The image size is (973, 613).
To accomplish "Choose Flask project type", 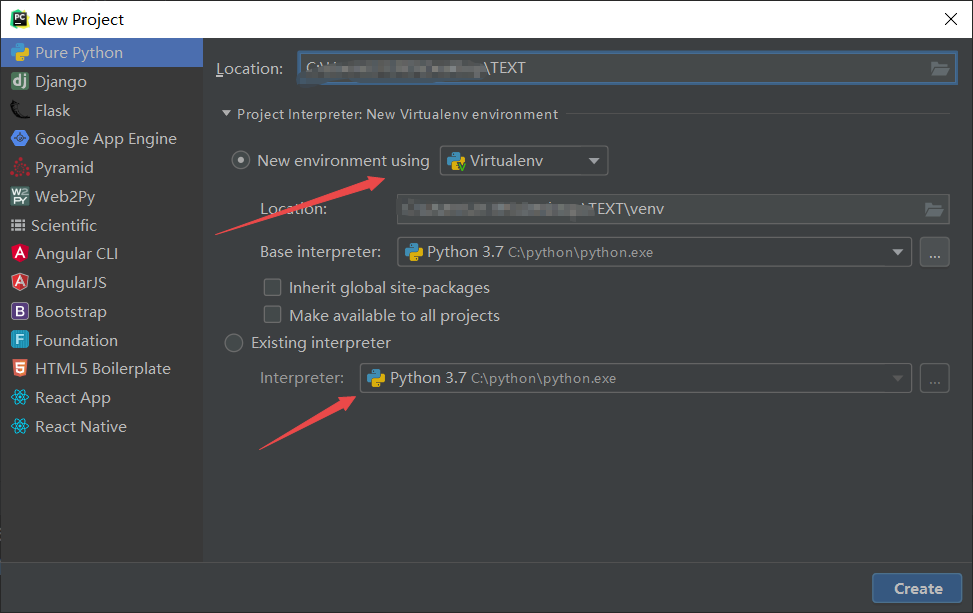I will coord(102,110).
